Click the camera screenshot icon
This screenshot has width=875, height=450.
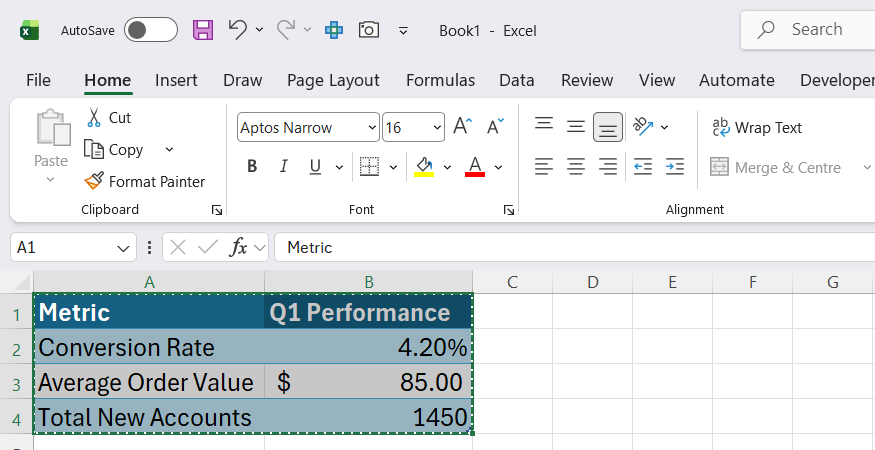(x=369, y=30)
